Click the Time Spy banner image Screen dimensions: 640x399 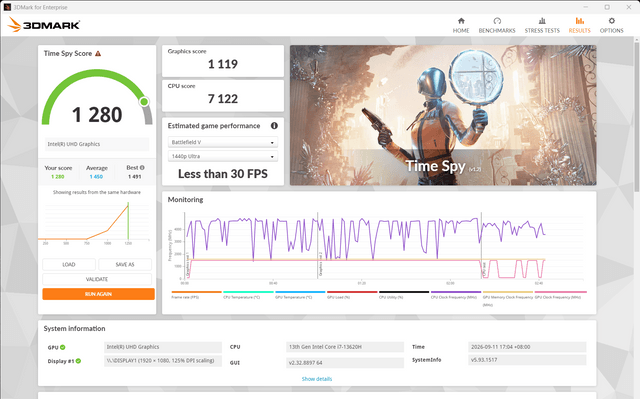(443, 115)
